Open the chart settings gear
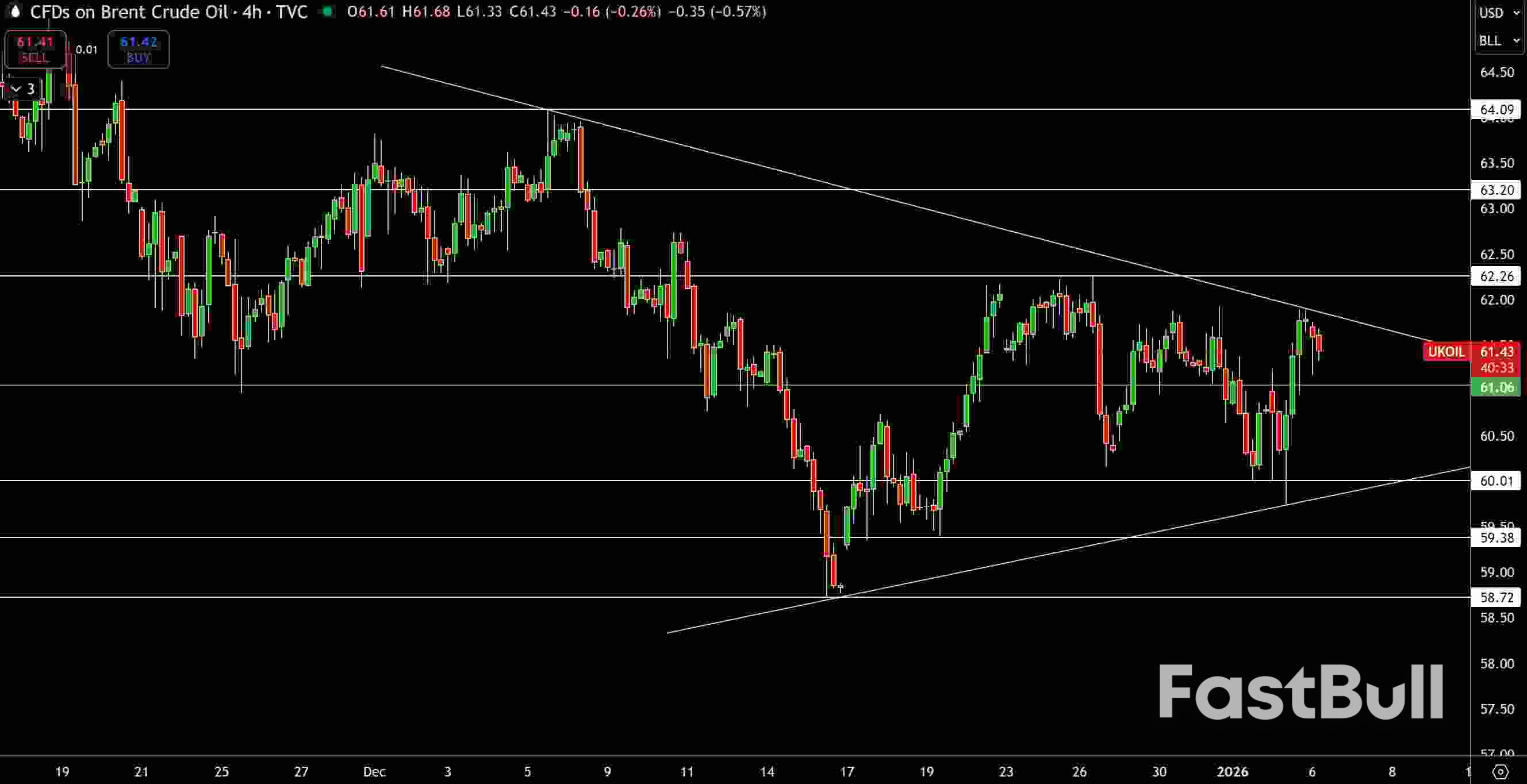1527x784 pixels. point(1502,772)
